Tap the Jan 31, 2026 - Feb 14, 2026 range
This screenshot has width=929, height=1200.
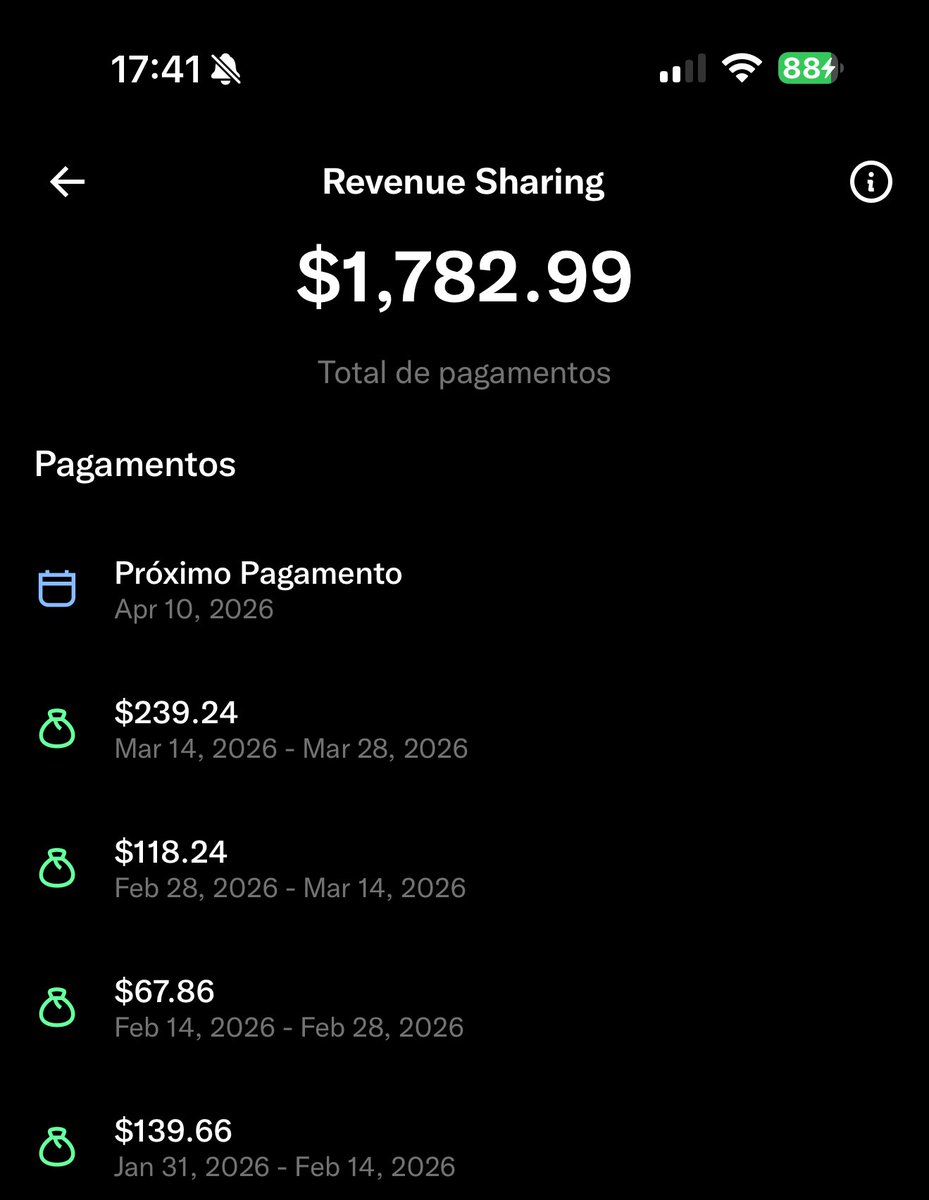(x=285, y=1166)
